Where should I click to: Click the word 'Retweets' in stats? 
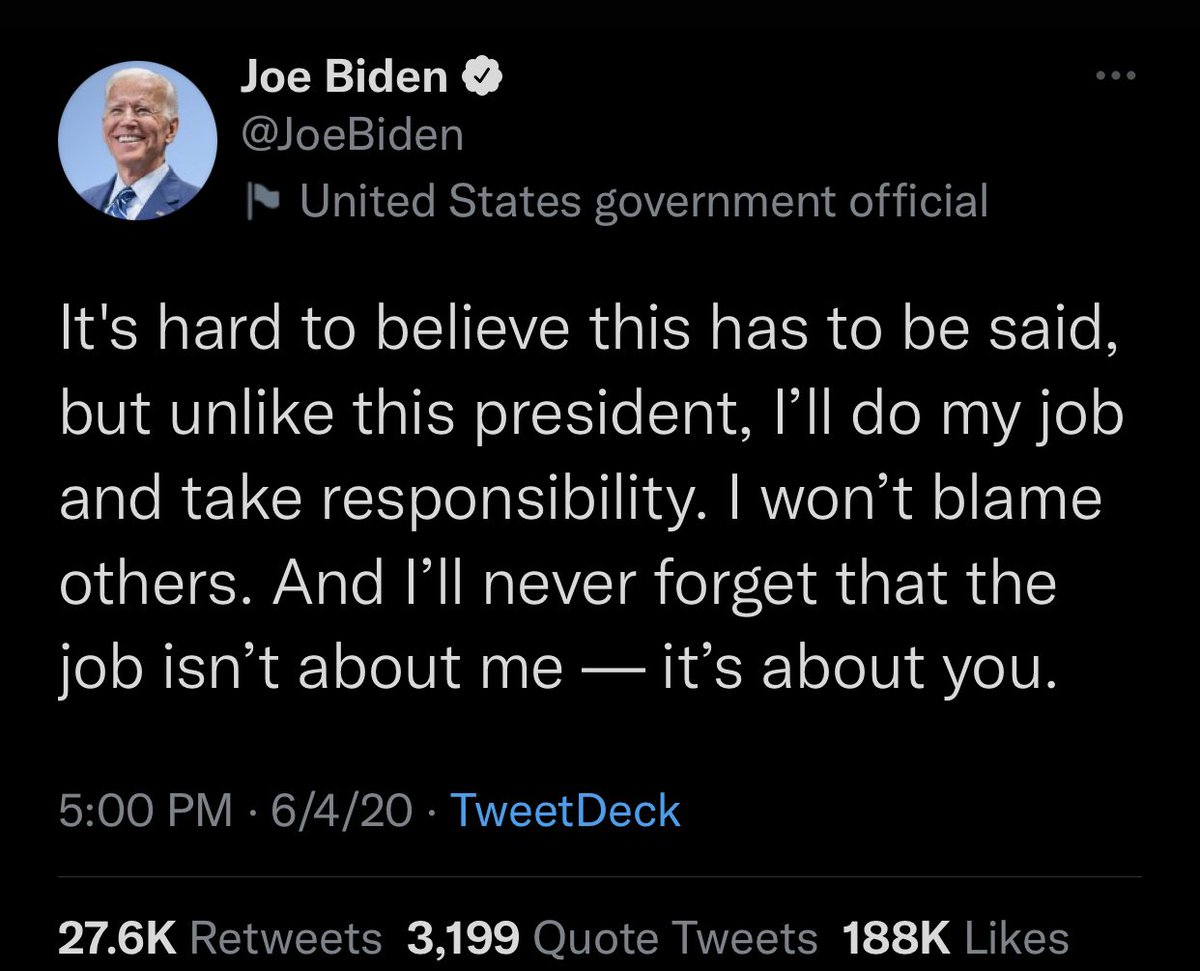coord(285,939)
